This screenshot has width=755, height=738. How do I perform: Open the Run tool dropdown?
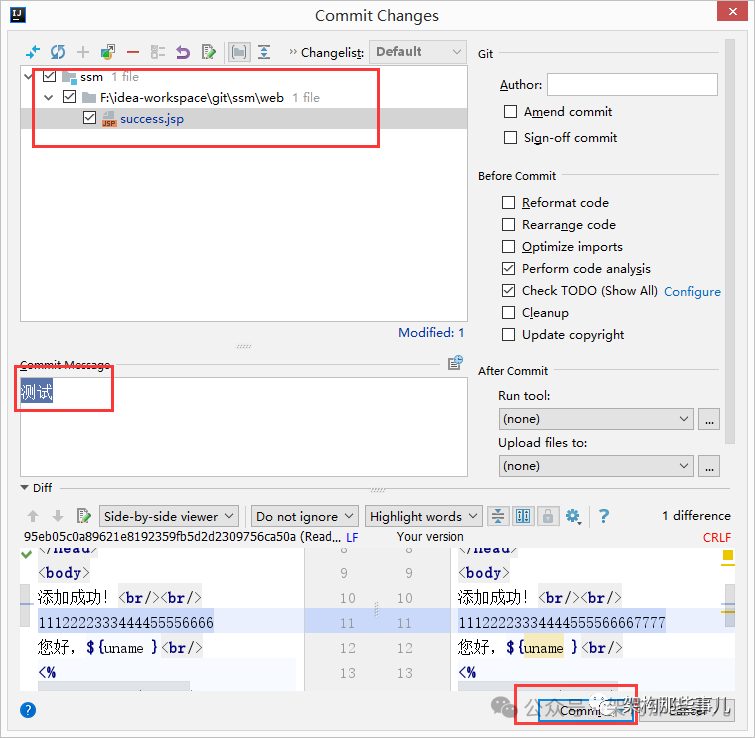pos(596,419)
